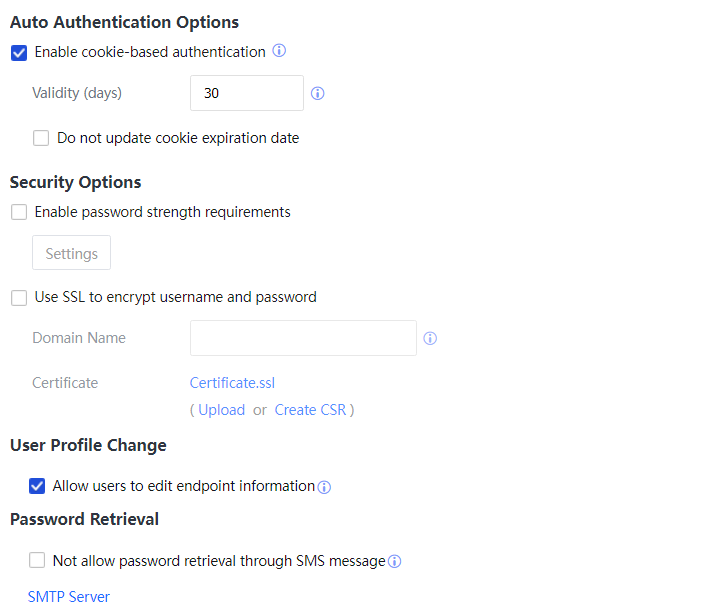Click info icon next to Domain Name field
This screenshot has height=612, width=719.
[x=430, y=339]
